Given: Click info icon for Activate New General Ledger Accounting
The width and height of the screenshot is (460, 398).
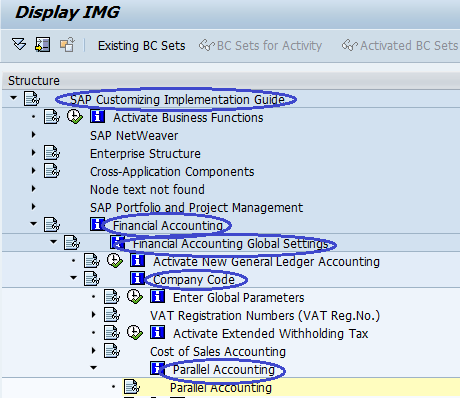Looking at the screenshot, I should [137, 261].
